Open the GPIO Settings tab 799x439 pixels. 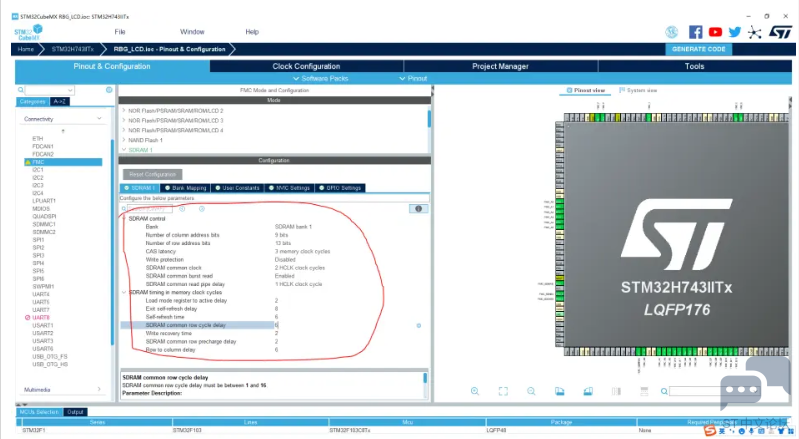(340, 188)
